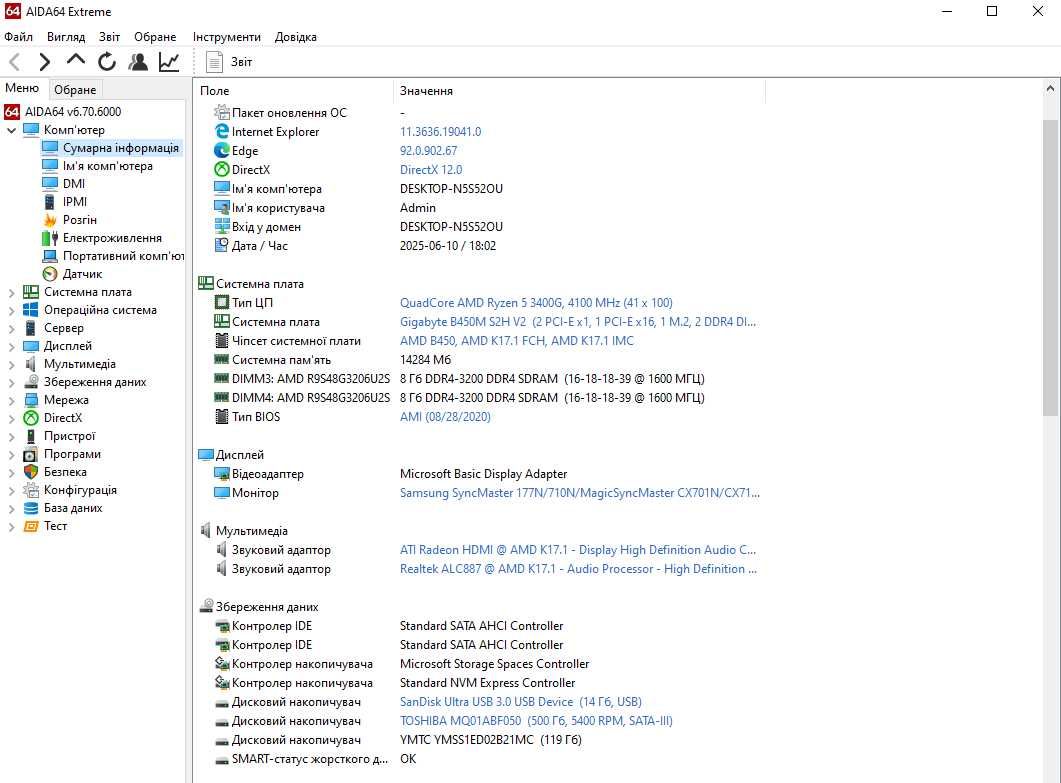Select the AIDA64 v6.70.6000 root node
The image size is (1061, 783).
click(64, 112)
